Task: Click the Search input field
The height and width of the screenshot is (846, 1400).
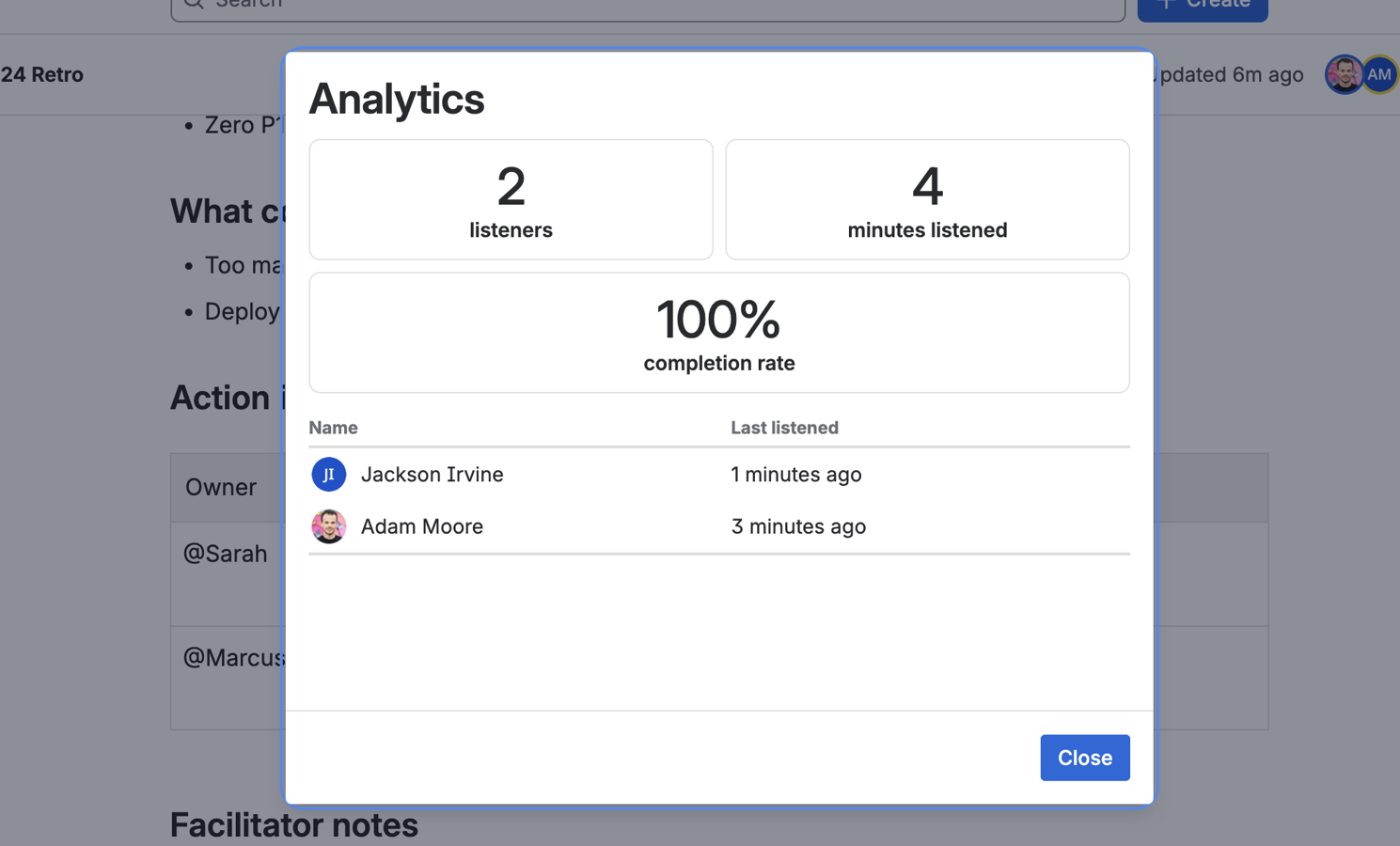Action: tap(648, 6)
